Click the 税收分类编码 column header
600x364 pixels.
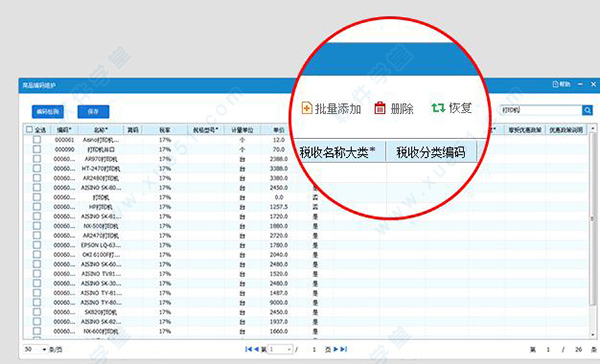(431, 153)
